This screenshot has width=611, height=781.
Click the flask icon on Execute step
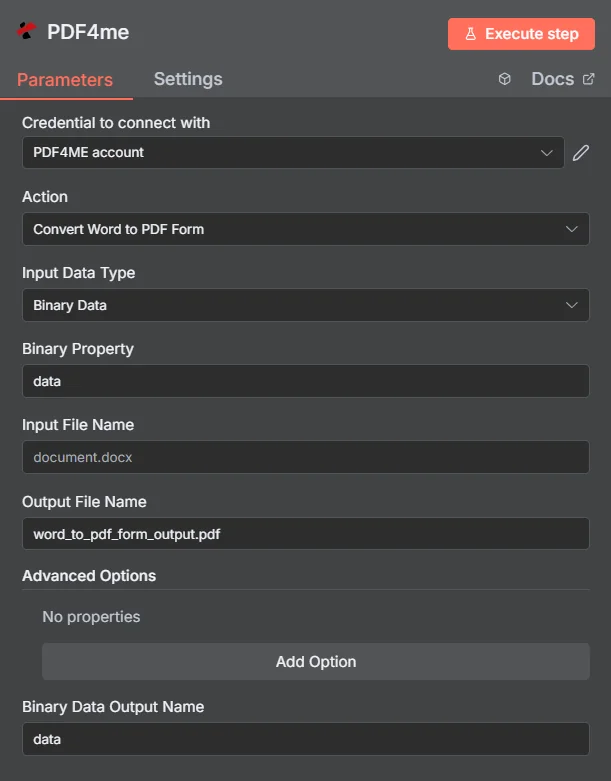(471, 34)
